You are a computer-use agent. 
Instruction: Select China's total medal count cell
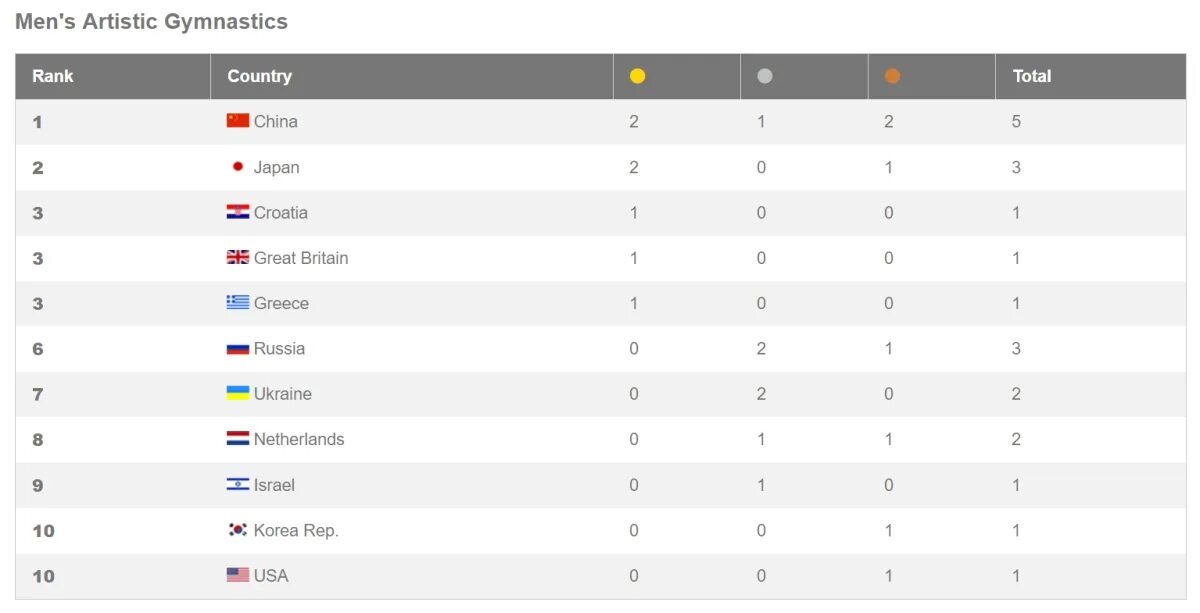(x=1016, y=122)
